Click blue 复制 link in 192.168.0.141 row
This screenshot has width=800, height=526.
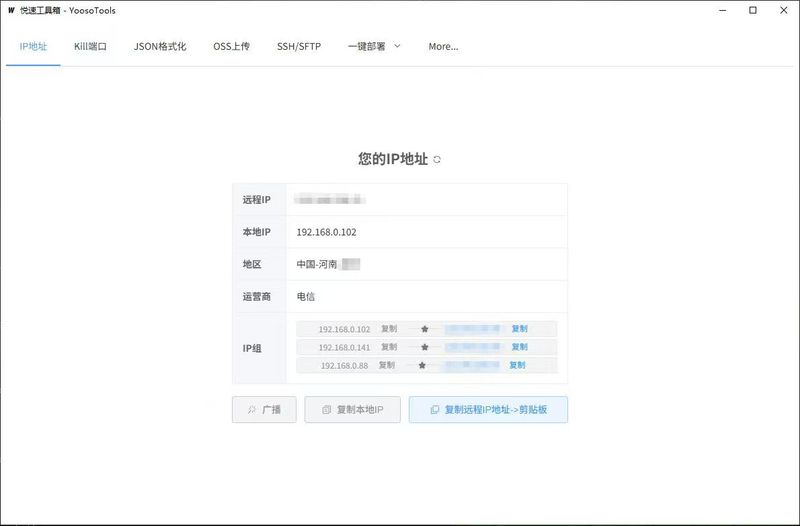coord(519,347)
